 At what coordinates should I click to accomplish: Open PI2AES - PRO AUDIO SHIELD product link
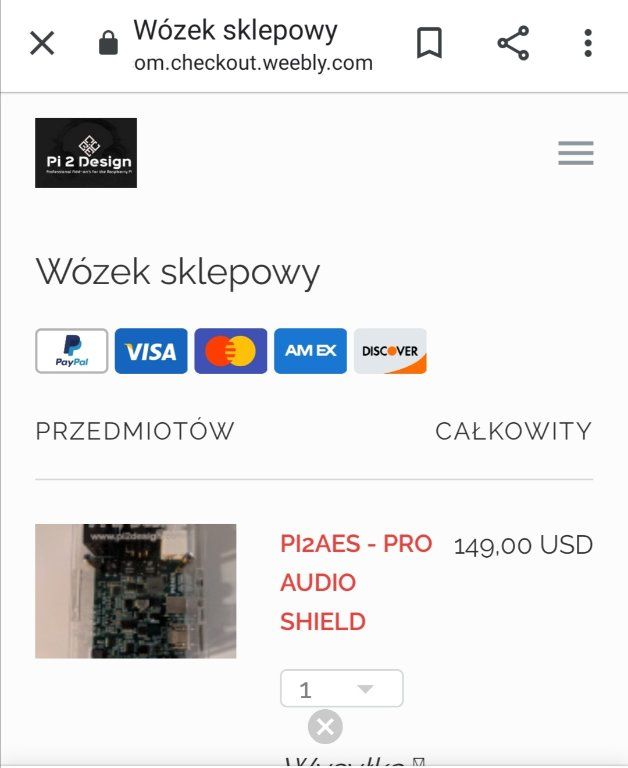[x=356, y=582]
